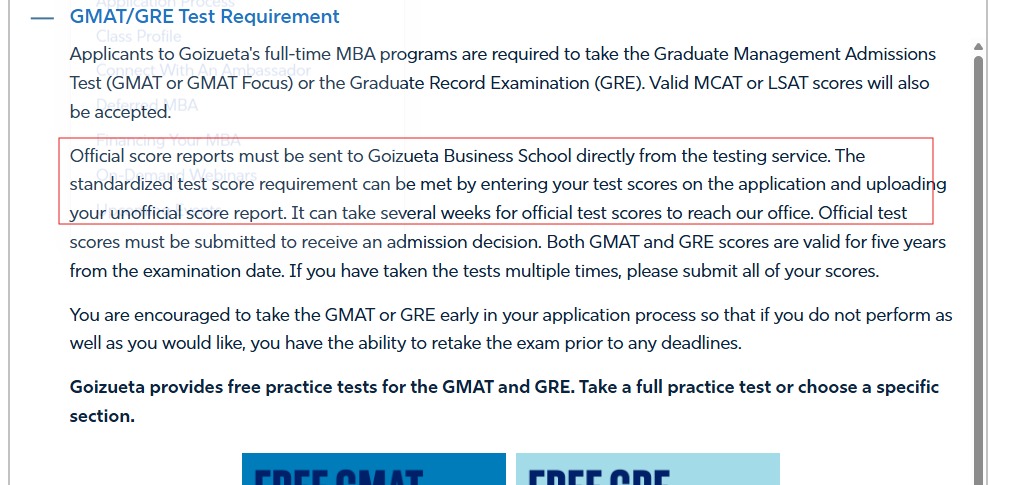Click the paragraph starting "You are encouraged"
This screenshot has height=485, width=1034.
(x=510, y=329)
